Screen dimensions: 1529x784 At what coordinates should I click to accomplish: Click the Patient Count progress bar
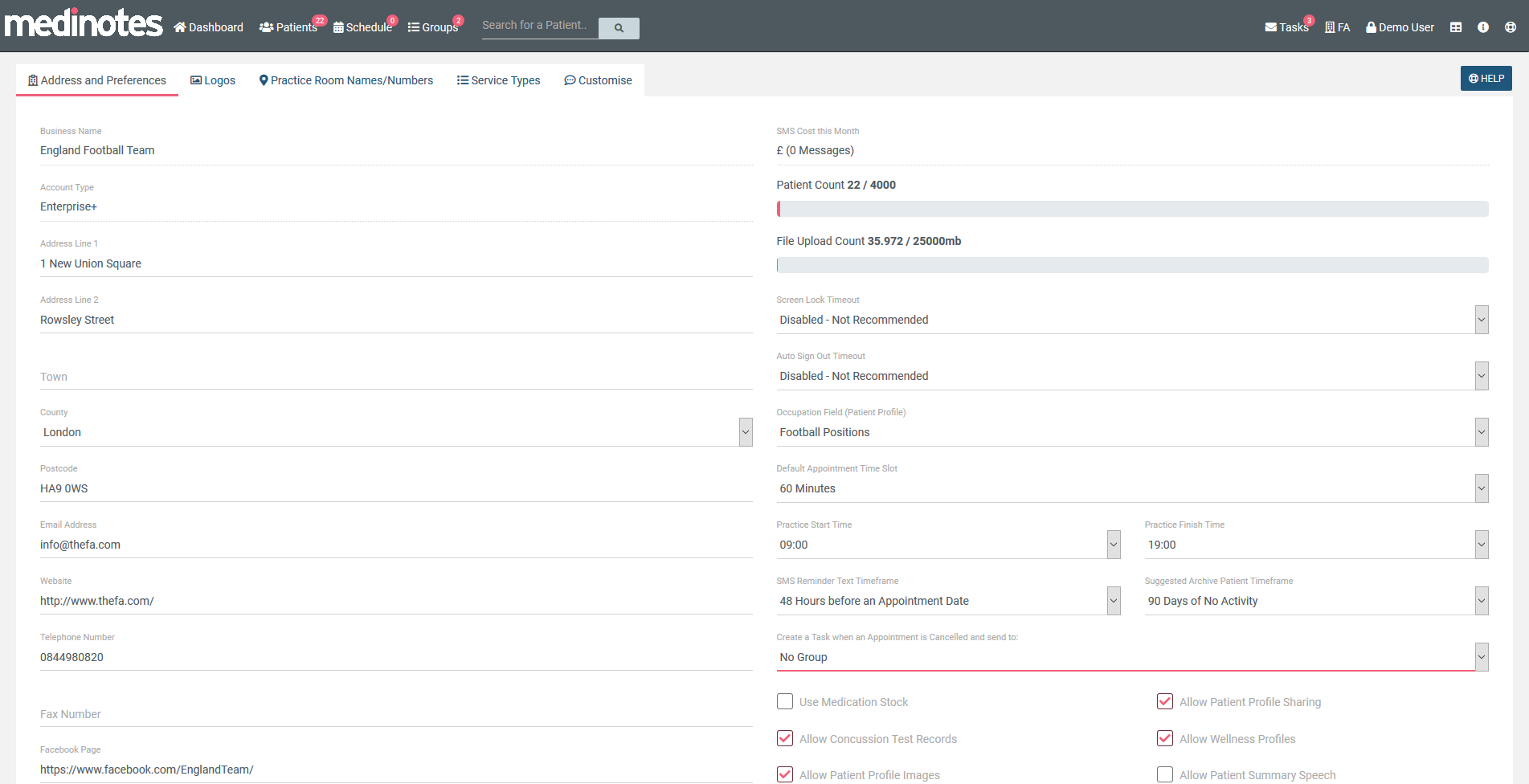pyautogui.click(x=1132, y=209)
